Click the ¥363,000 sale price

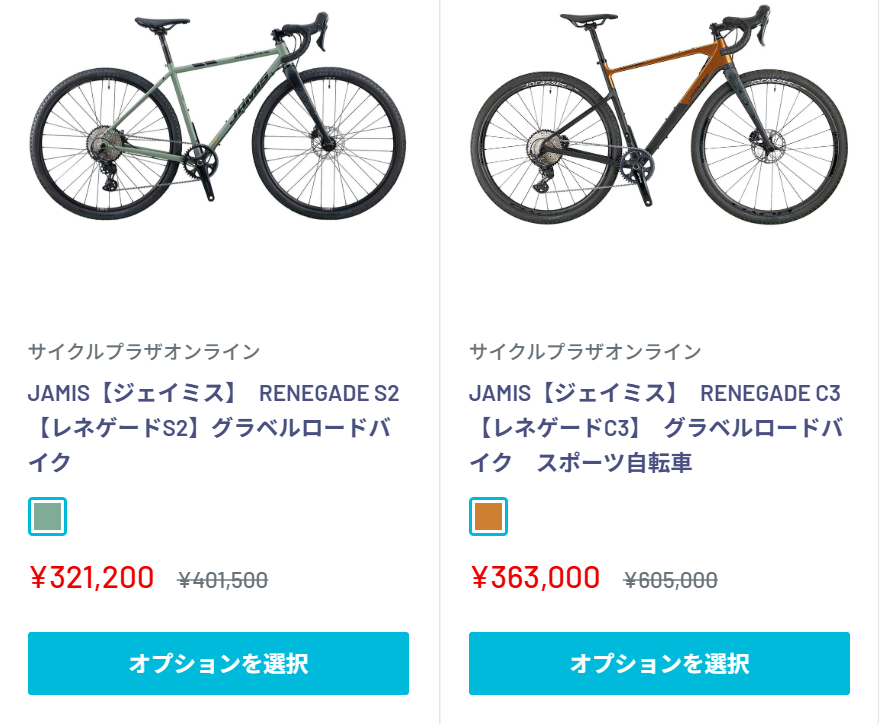pyautogui.click(x=535, y=578)
